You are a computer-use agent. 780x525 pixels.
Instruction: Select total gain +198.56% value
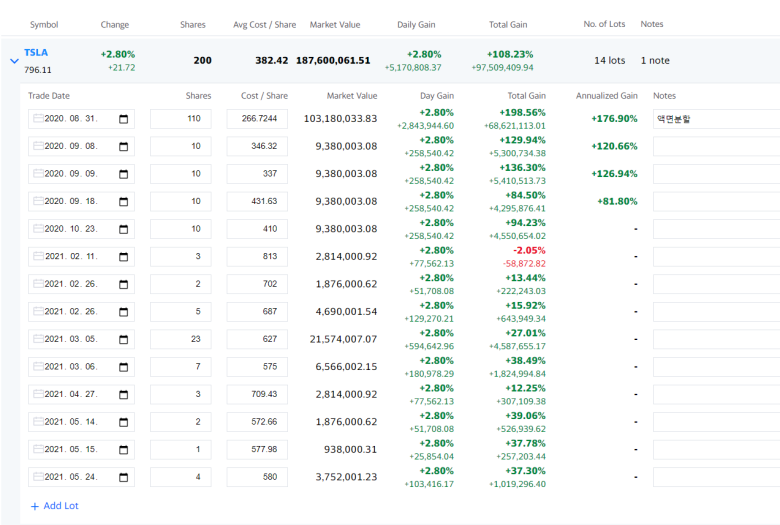pos(522,112)
